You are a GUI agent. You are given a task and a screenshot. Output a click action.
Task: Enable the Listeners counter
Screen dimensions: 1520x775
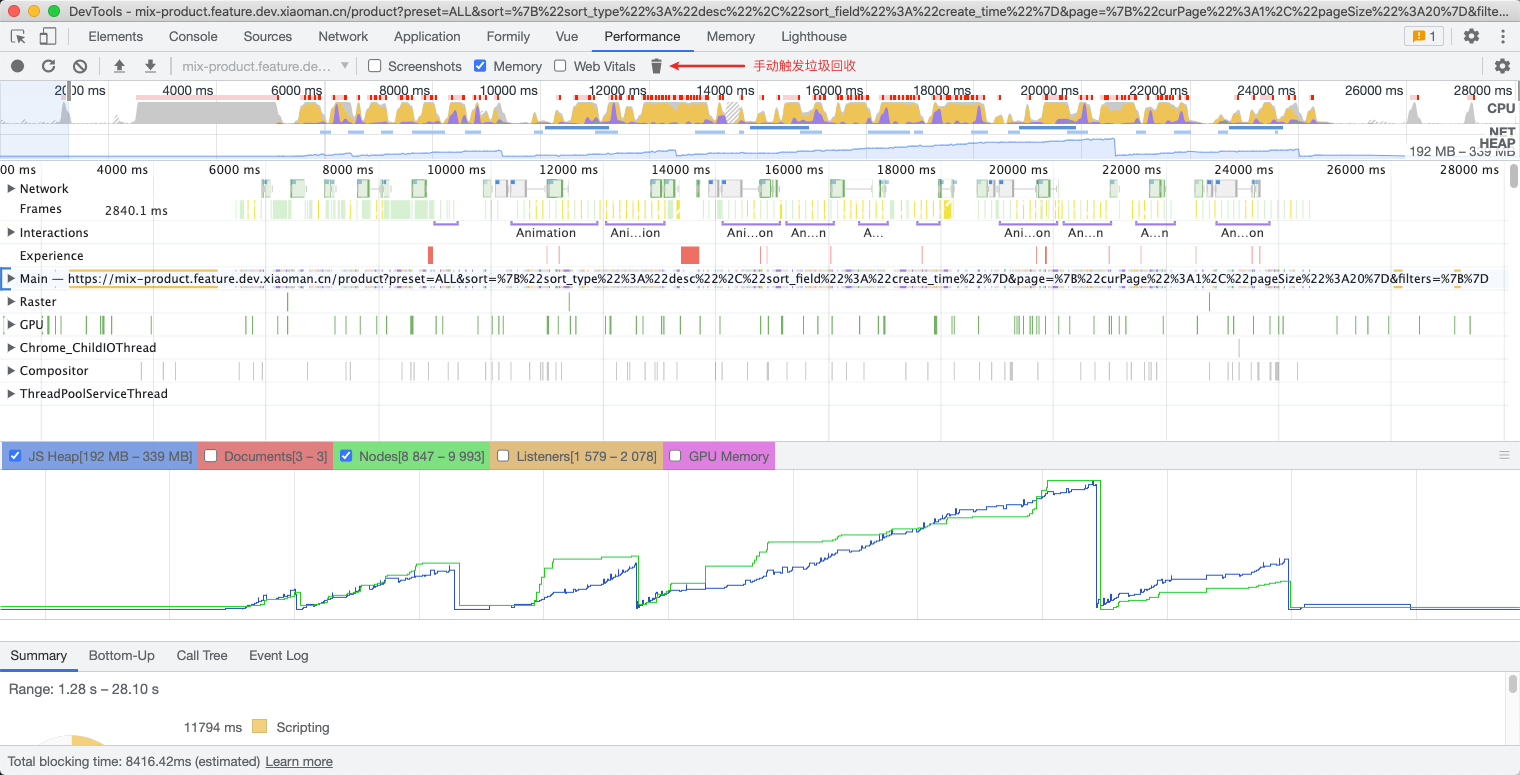coord(504,456)
